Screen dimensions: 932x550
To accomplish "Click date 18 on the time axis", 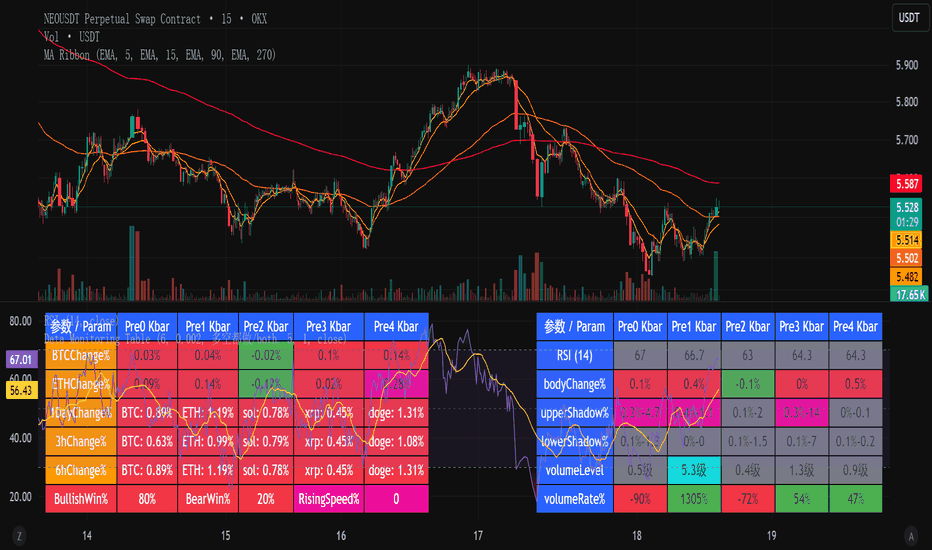I will click(x=637, y=536).
